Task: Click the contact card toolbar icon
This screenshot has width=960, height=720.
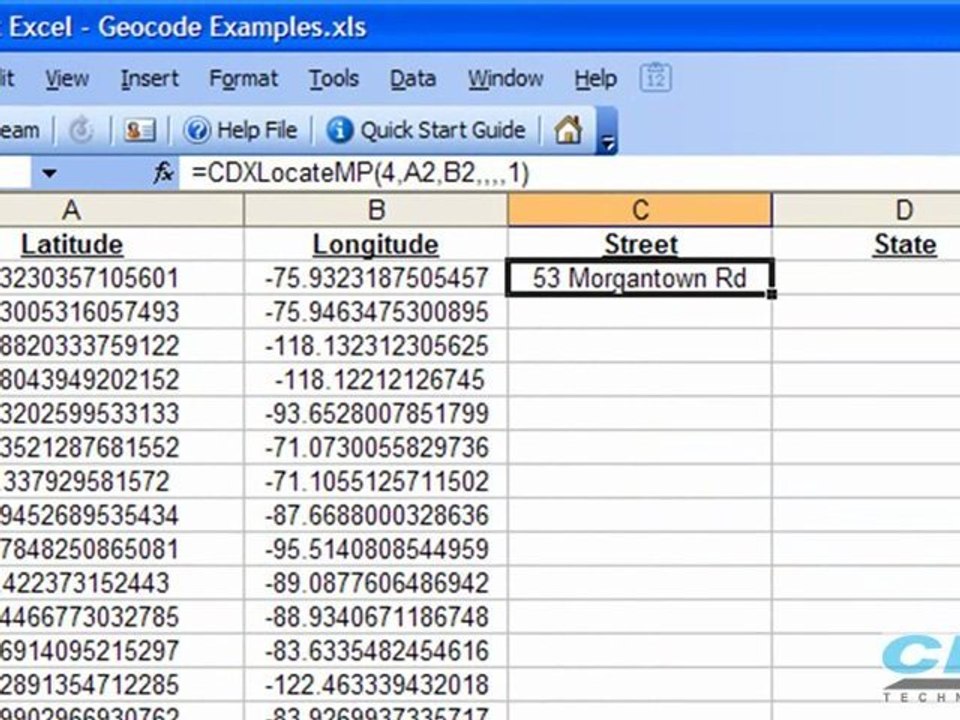Action: tap(140, 130)
